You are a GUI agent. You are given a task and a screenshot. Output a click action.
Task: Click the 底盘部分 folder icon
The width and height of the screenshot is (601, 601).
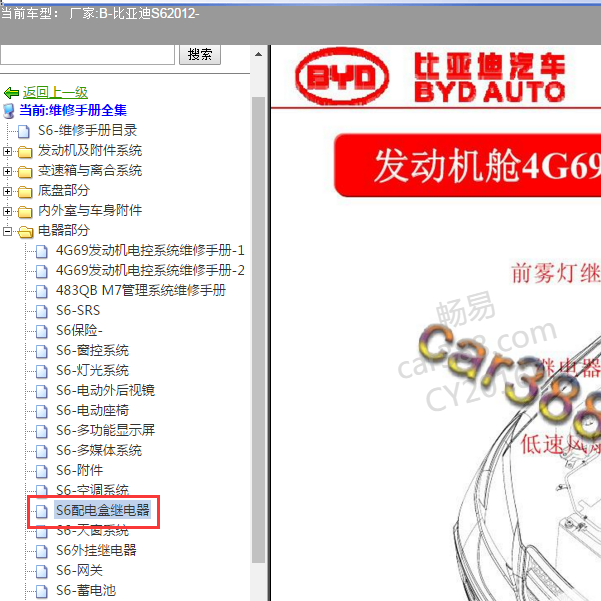[25, 192]
